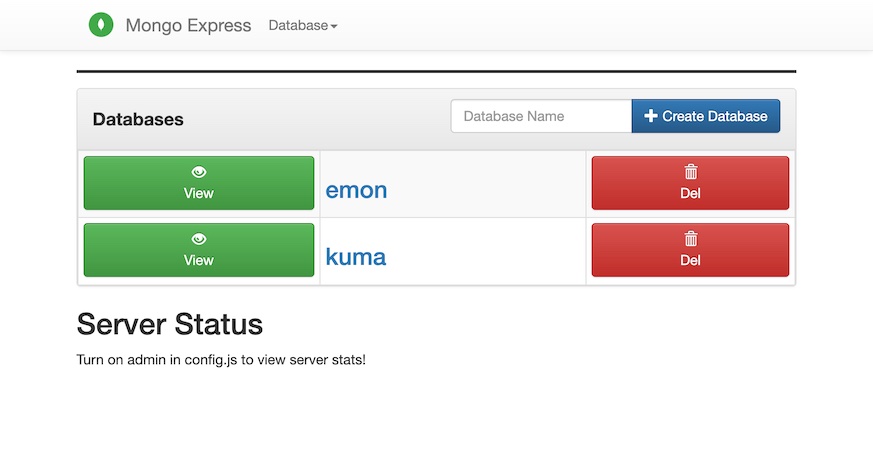This screenshot has height=450, width=873.
Task: Delete the emon database via Del label
Action: pos(690,194)
